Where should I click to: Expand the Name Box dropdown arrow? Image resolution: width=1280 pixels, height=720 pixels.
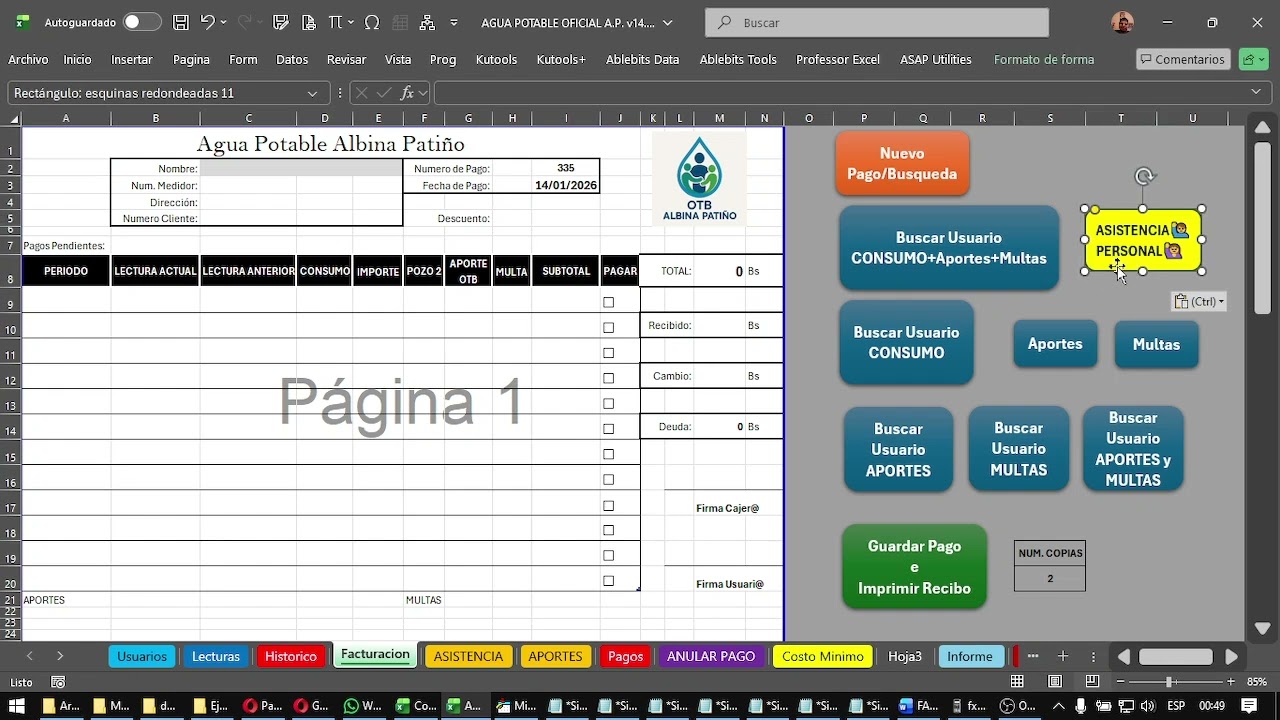click(x=313, y=93)
